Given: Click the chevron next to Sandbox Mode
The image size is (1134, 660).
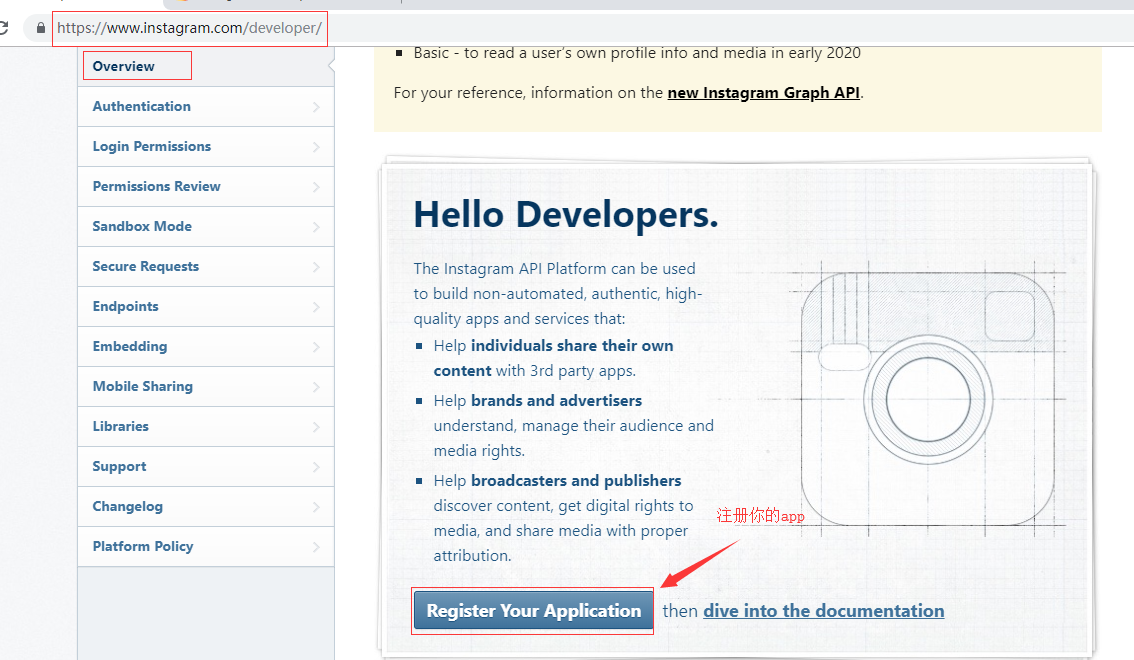Looking at the screenshot, I should (x=316, y=227).
